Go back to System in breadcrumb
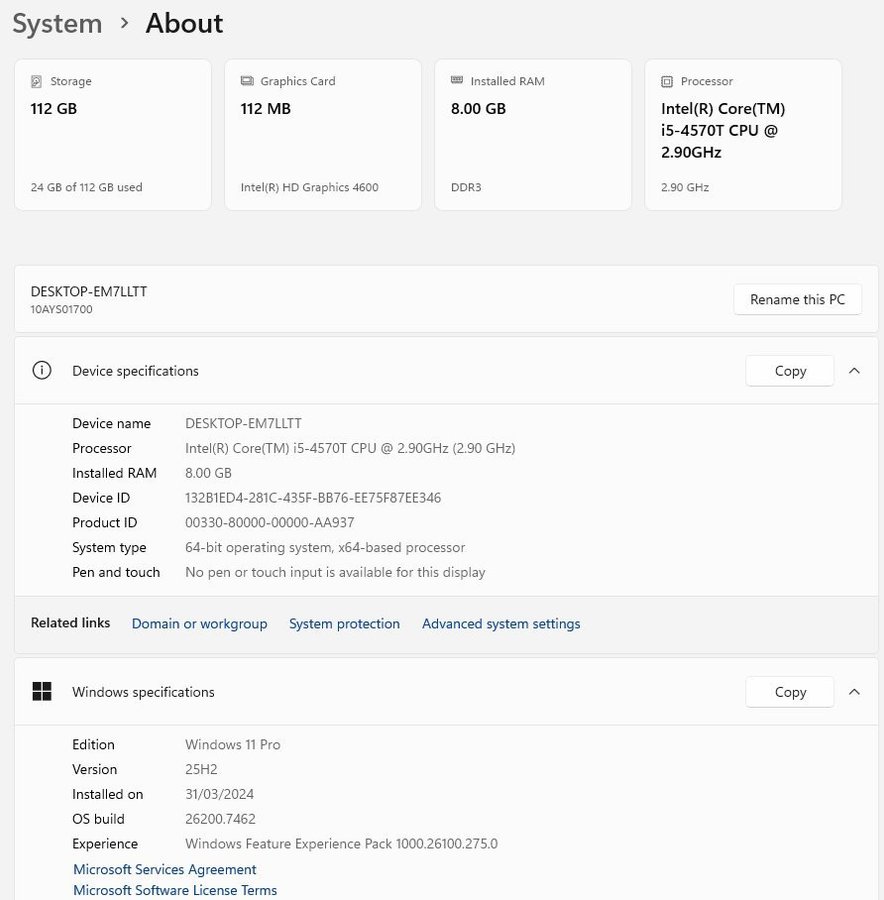This screenshot has height=900, width=884. tap(57, 23)
